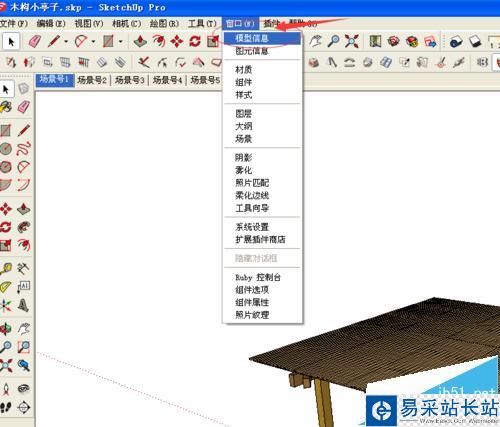Screen dimensions: 500x427
Task: Select the Push/Pull tool in top toolbar
Action: click(140, 41)
